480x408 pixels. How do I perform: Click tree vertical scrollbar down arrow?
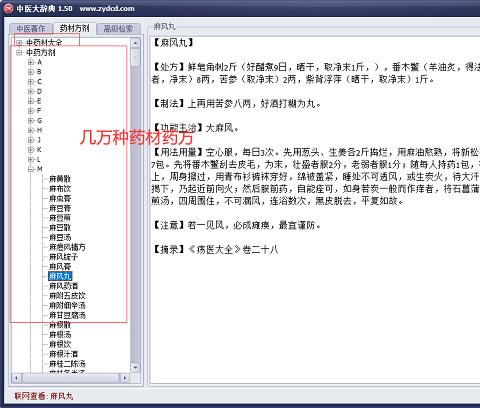pyautogui.click(x=135, y=367)
